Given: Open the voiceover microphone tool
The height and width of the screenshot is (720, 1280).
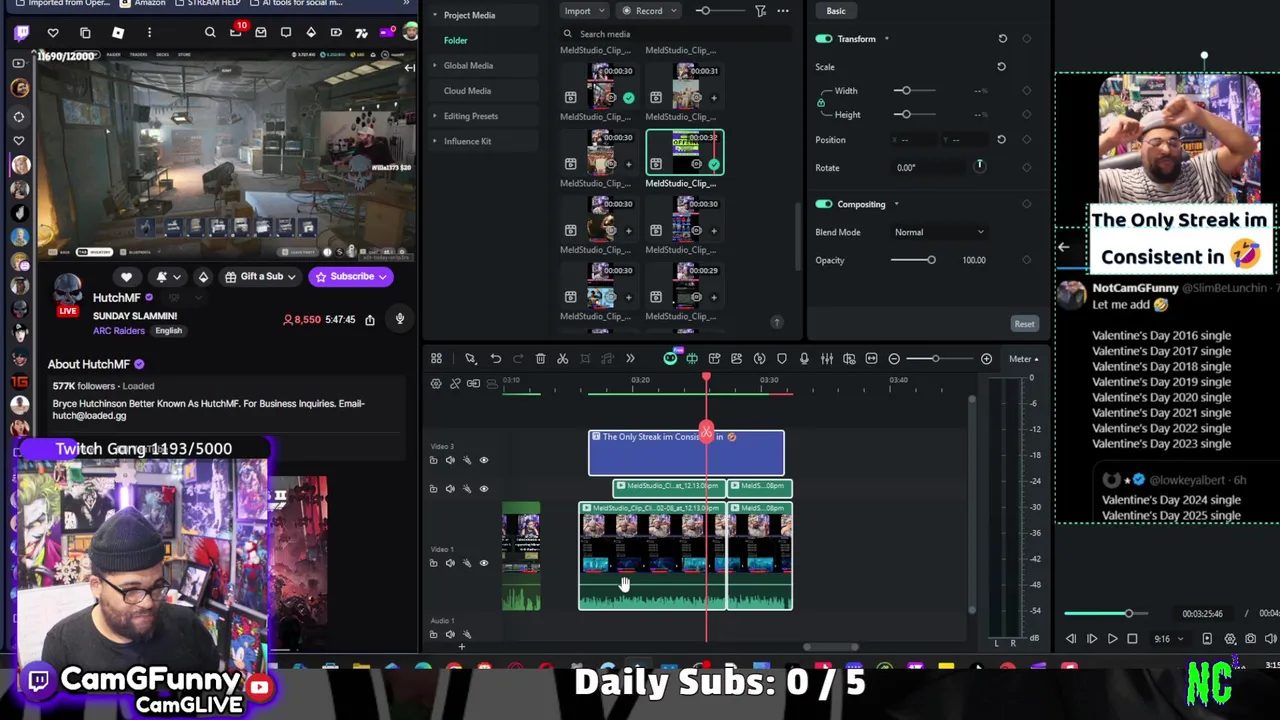Looking at the screenshot, I should [x=804, y=358].
